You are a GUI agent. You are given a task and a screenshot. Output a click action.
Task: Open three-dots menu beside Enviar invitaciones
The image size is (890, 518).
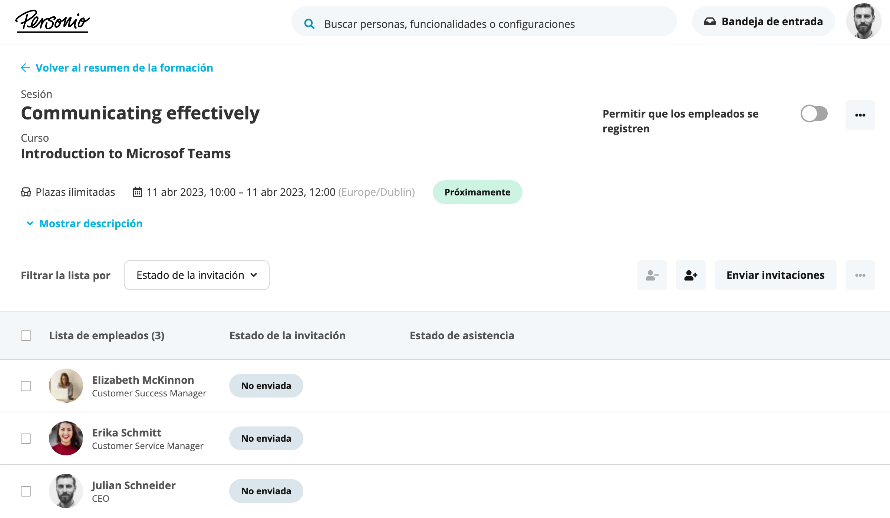[x=860, y=275]
